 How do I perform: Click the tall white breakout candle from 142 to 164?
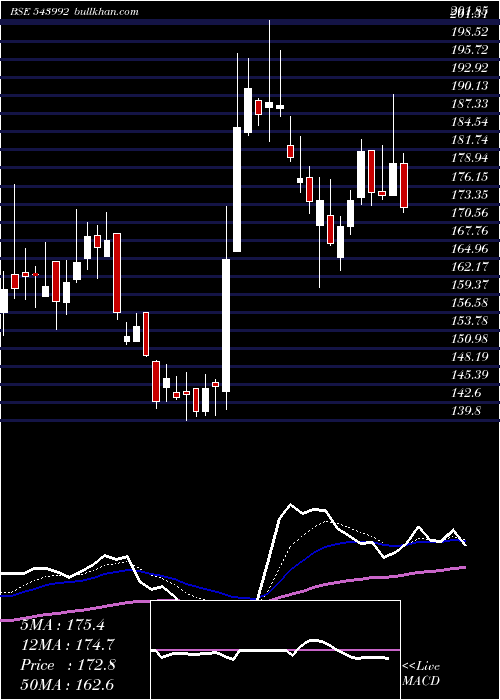click(226, 325)
